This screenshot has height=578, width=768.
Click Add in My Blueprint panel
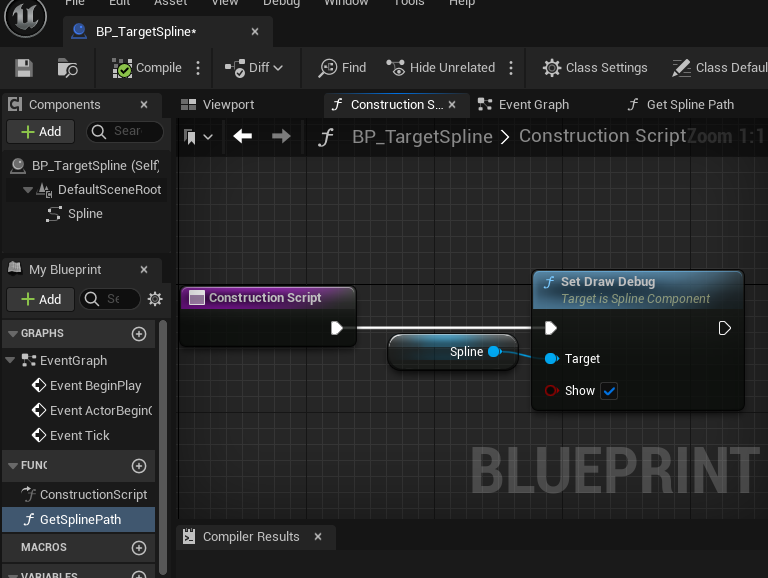click(x=41, y=299)
